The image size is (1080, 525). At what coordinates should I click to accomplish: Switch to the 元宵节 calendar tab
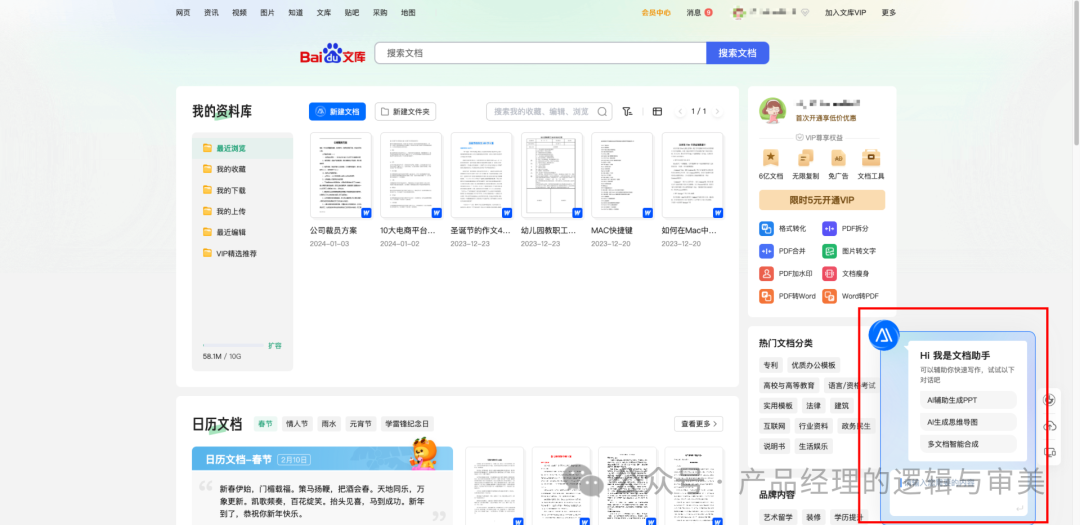(x=360, y=424)
